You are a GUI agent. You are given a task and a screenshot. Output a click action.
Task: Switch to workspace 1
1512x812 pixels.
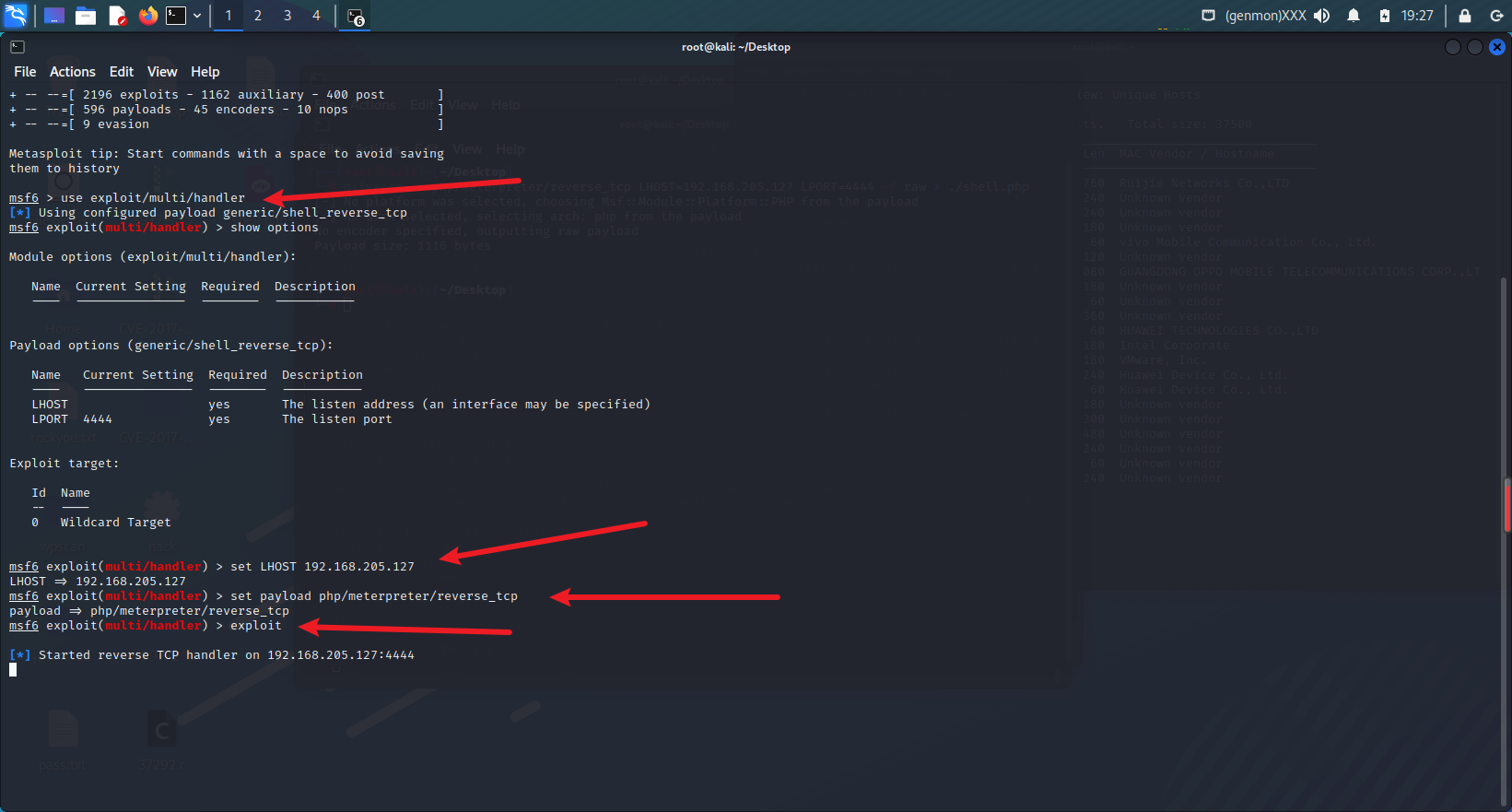[229, 16]
